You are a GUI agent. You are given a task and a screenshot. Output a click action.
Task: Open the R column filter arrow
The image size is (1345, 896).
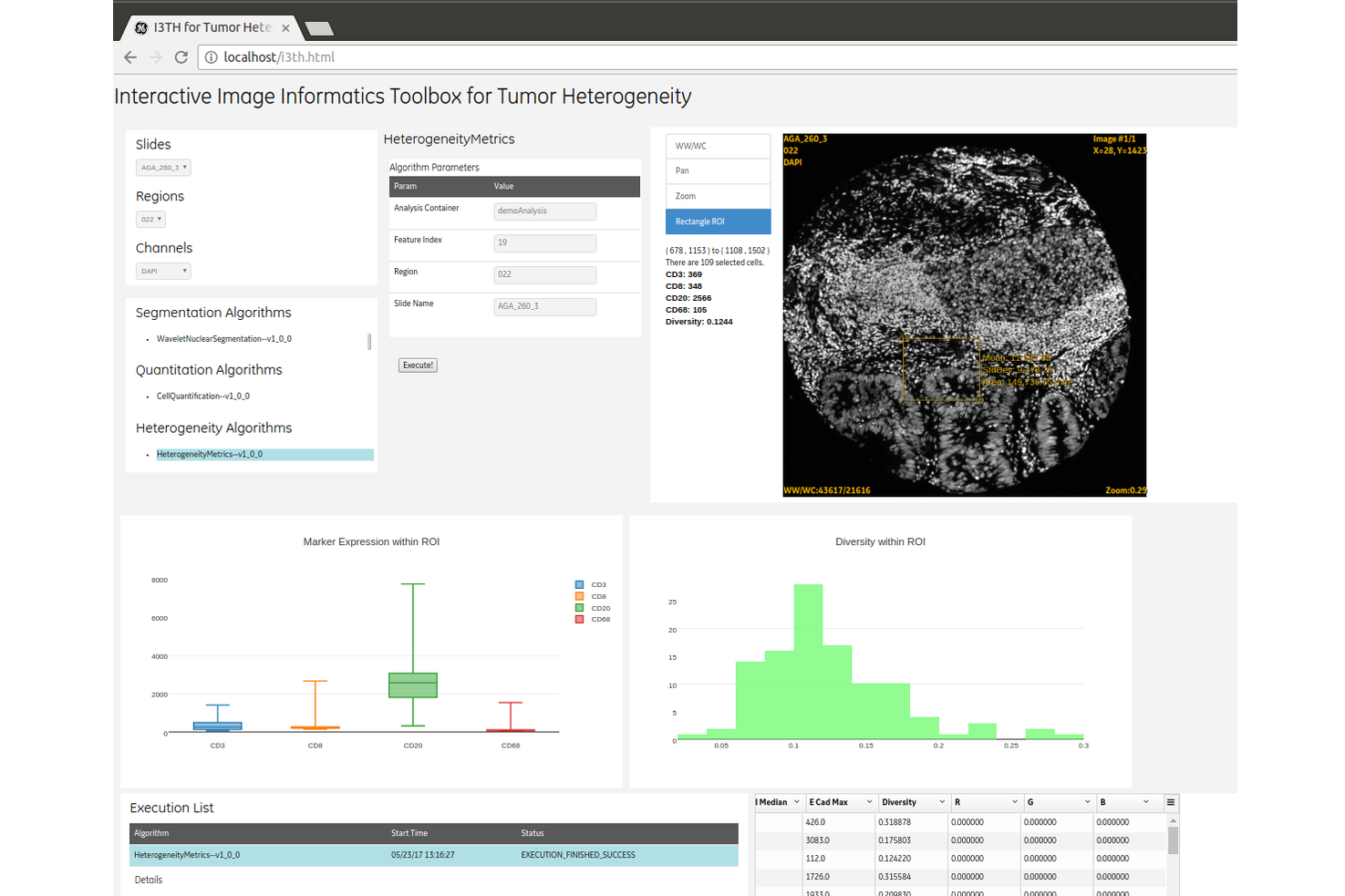pos(1015,802)
